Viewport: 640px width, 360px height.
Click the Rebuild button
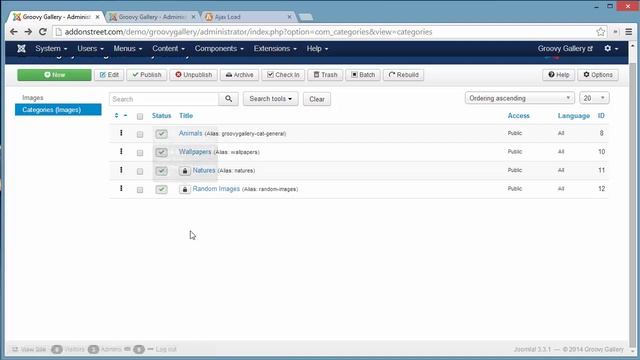coord(403,75)
